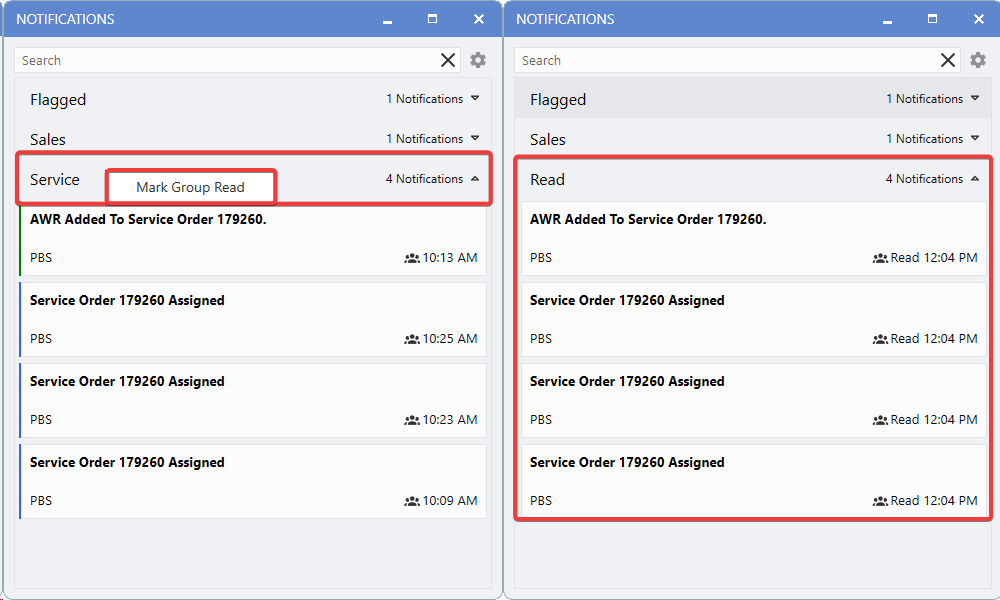Click the people icon beside 10:25 AM
Viewport: 1000px width, 600px height.
tap(412, 339)
